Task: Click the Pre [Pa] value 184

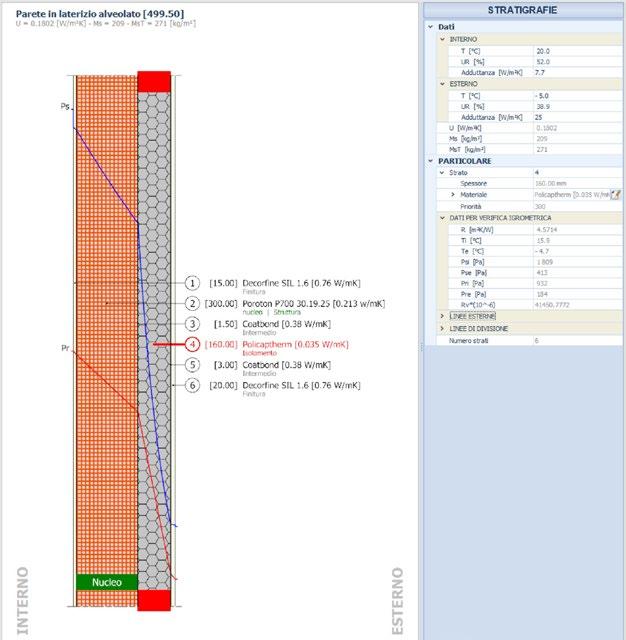Action: coord(578,294)
